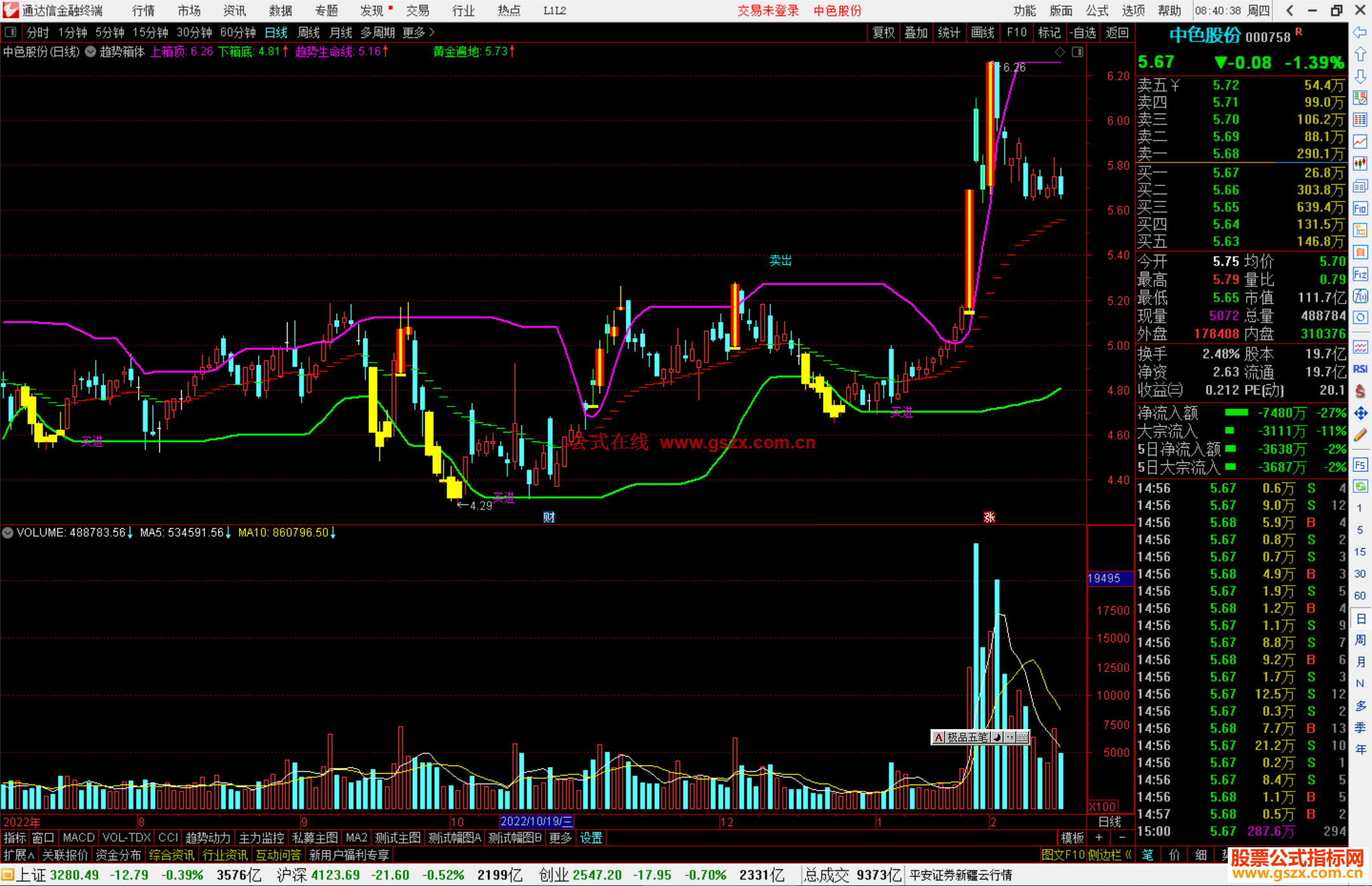Expand the 更多 period options at top
This screenshot has height=886, width=1372.
tap(419, 32)
